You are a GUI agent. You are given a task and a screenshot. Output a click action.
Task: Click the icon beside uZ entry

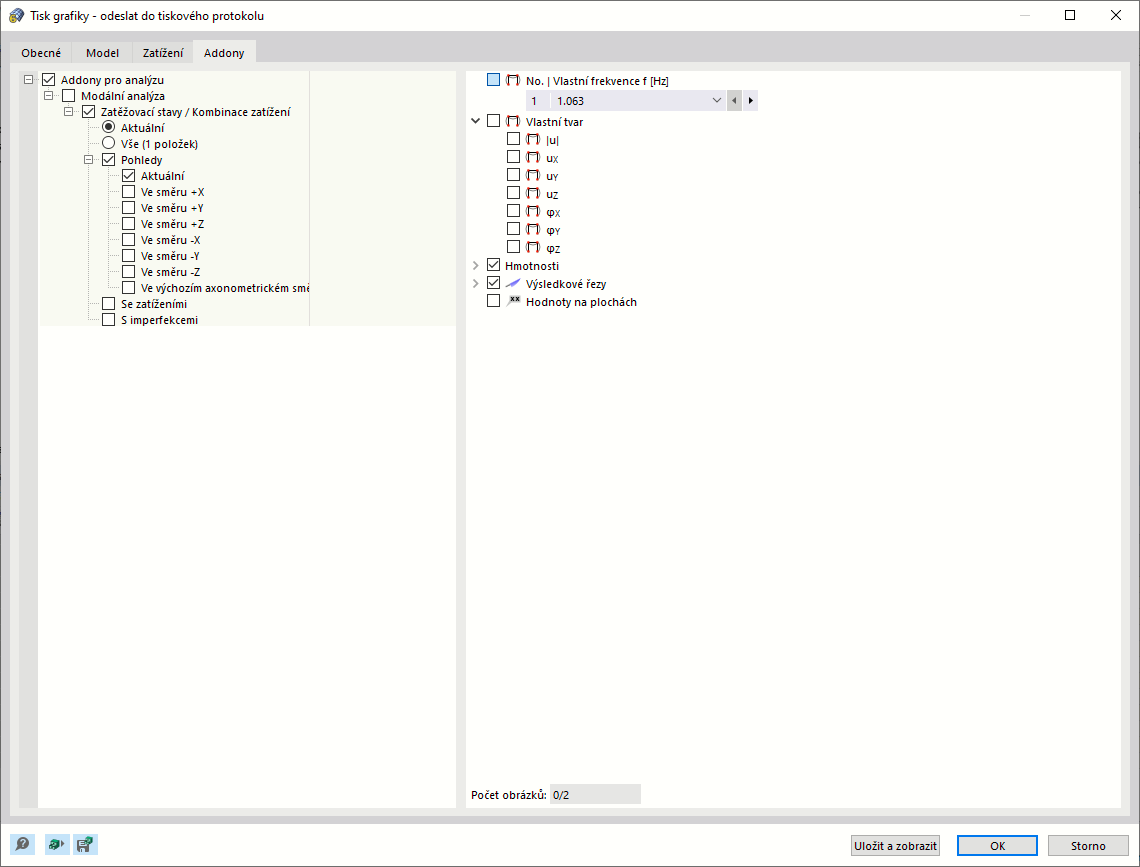533,193
